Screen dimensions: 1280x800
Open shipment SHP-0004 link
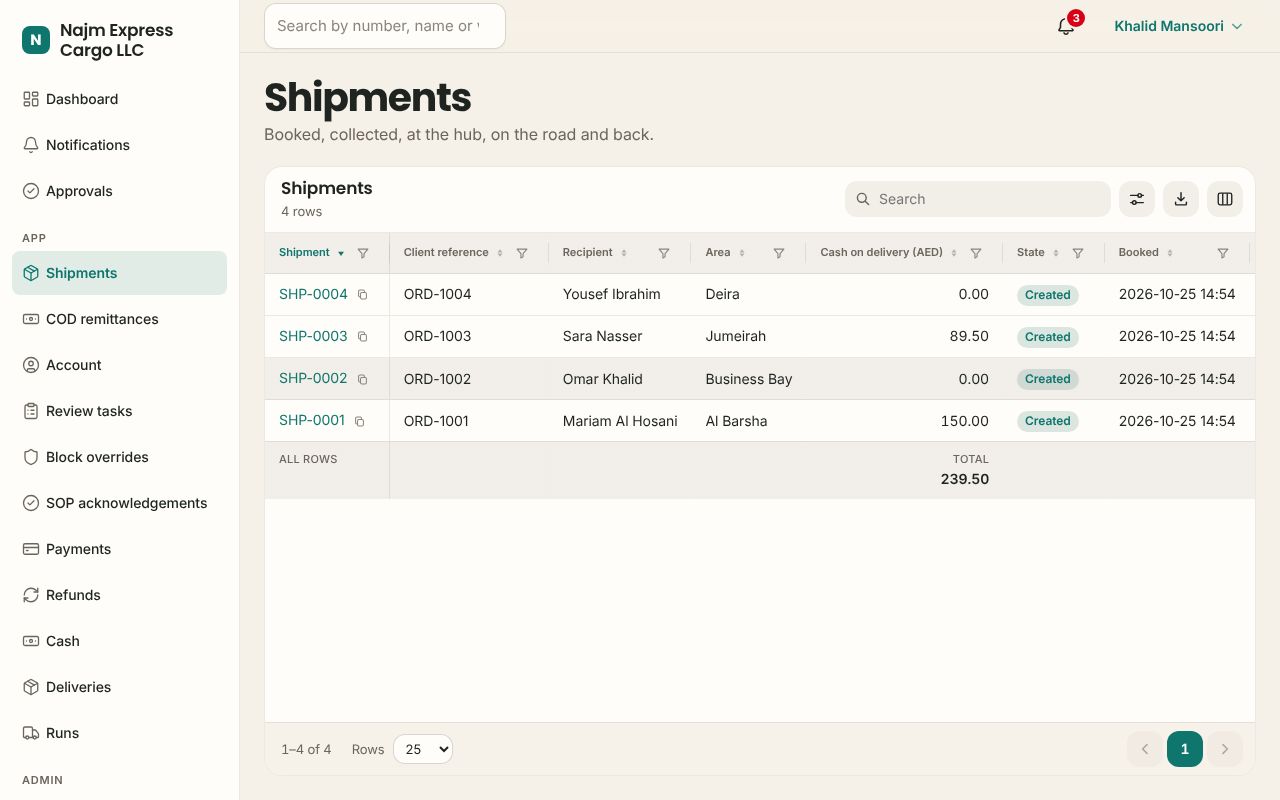313,294
